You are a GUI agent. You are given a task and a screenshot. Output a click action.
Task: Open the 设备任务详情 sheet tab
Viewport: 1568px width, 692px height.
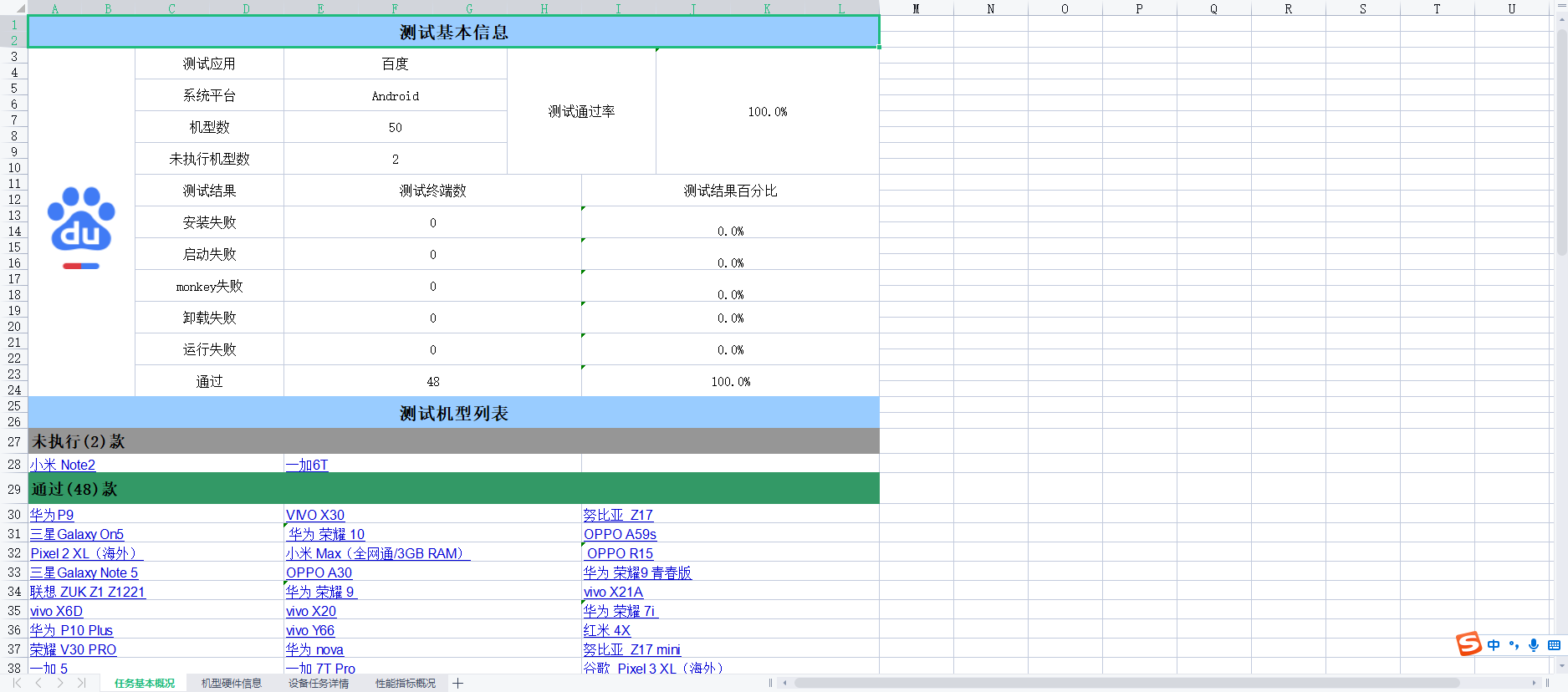pyautogui.click(x=319, y=683)
